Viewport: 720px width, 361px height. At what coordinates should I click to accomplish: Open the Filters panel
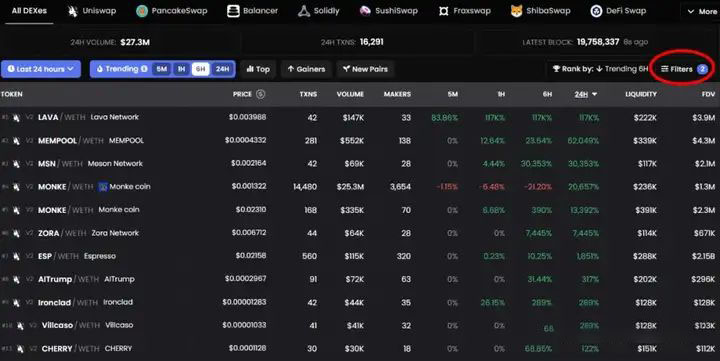tap(684, 69)
